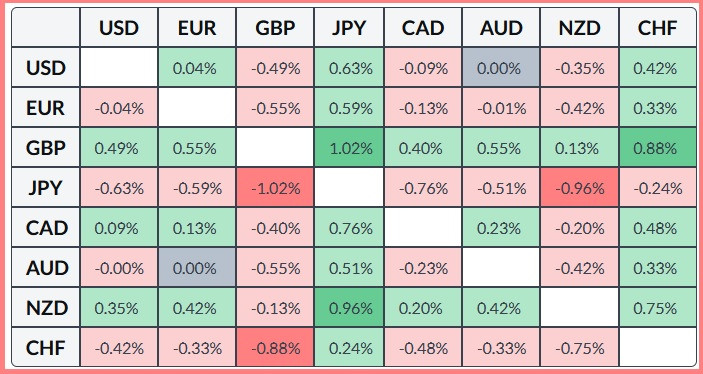Select JPY versus GBP cell showing -1.02%
The image size is (703, 374).
(x=275, y=187)
